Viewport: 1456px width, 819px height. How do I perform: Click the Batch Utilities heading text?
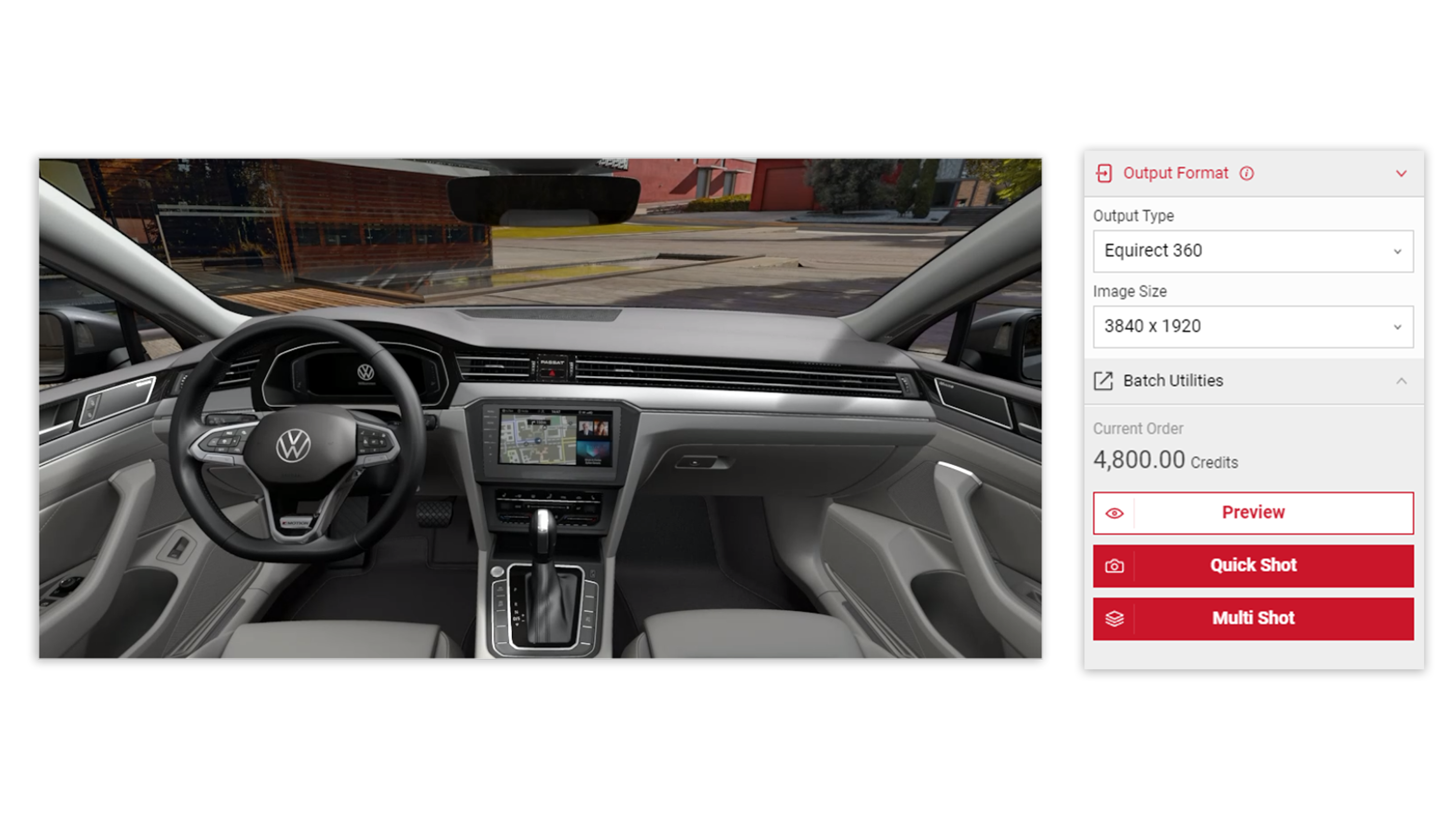click(x=1173, y=381)
